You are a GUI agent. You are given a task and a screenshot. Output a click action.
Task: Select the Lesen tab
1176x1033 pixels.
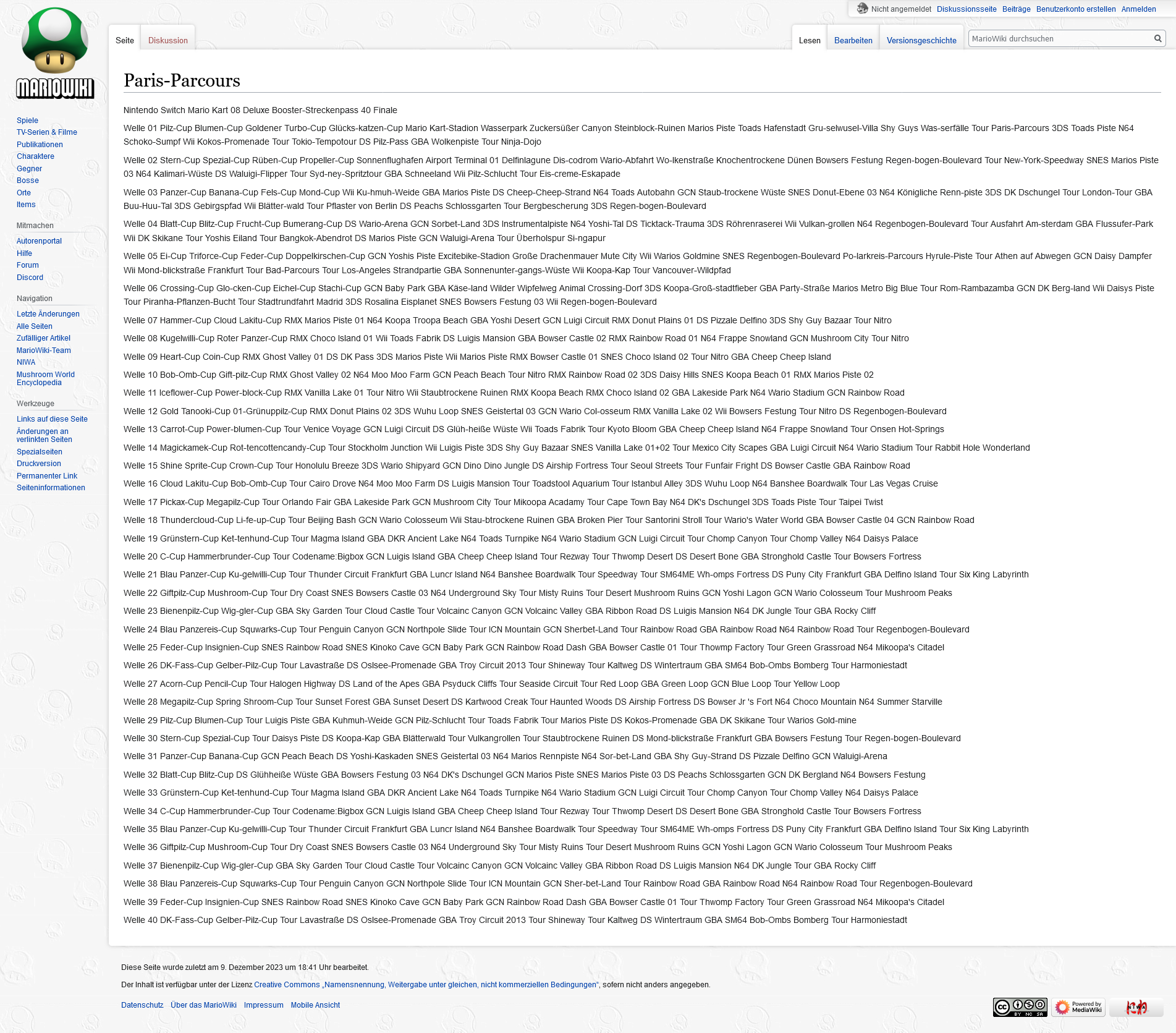[810, 40]
